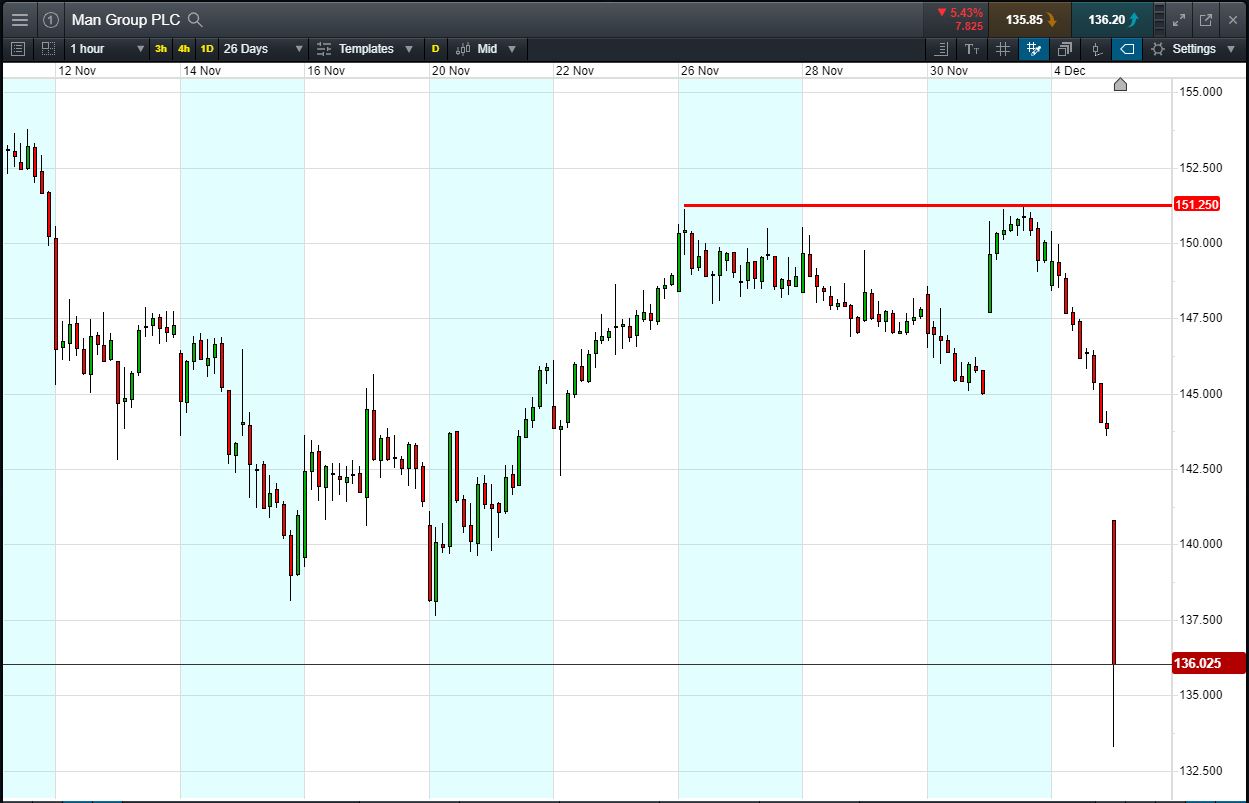
Task: Click the Man Group PLC title
Action: tap(126, 19)
